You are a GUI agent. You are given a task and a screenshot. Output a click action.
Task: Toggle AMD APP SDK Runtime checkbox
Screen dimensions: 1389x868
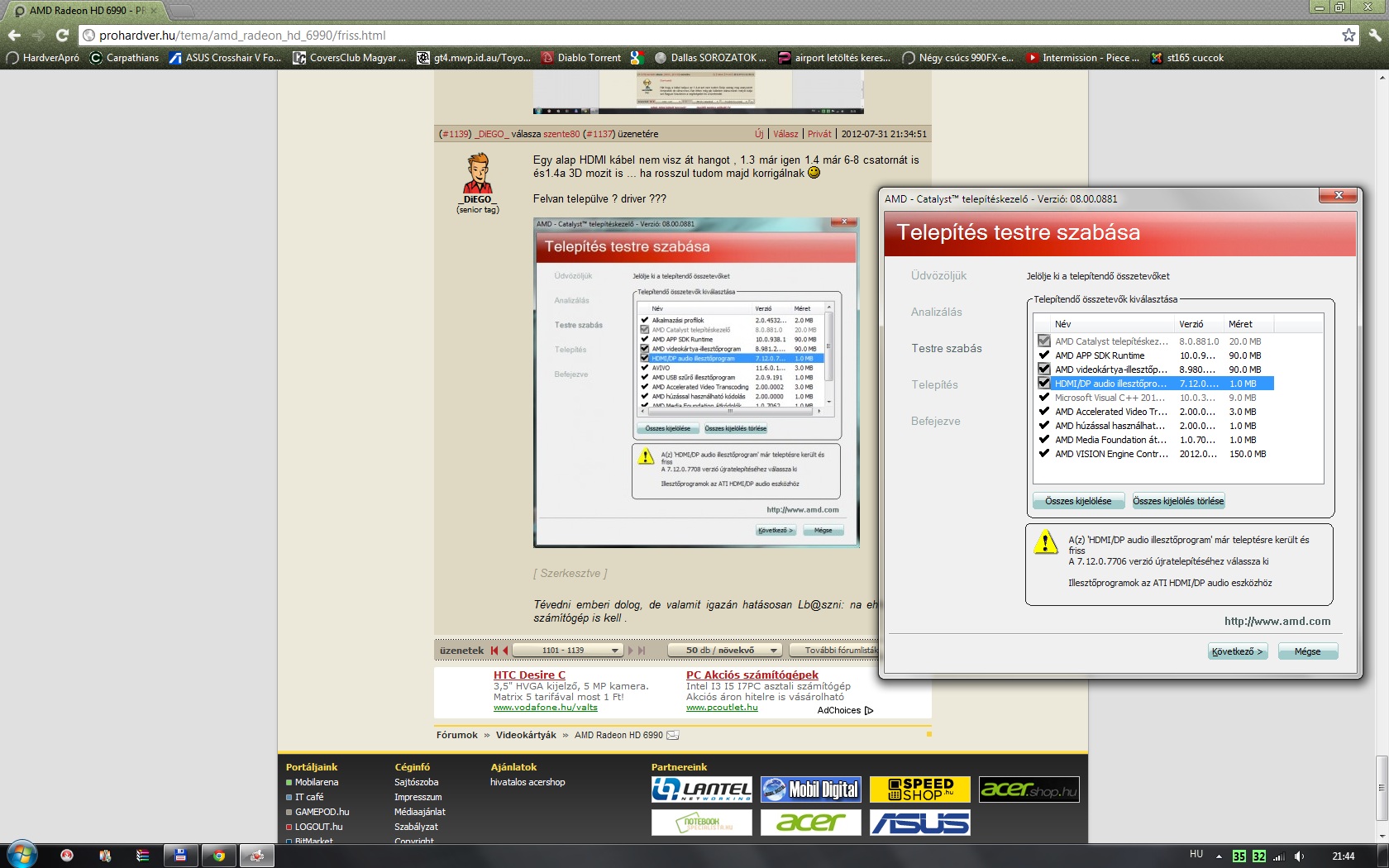pos(1044,355)
